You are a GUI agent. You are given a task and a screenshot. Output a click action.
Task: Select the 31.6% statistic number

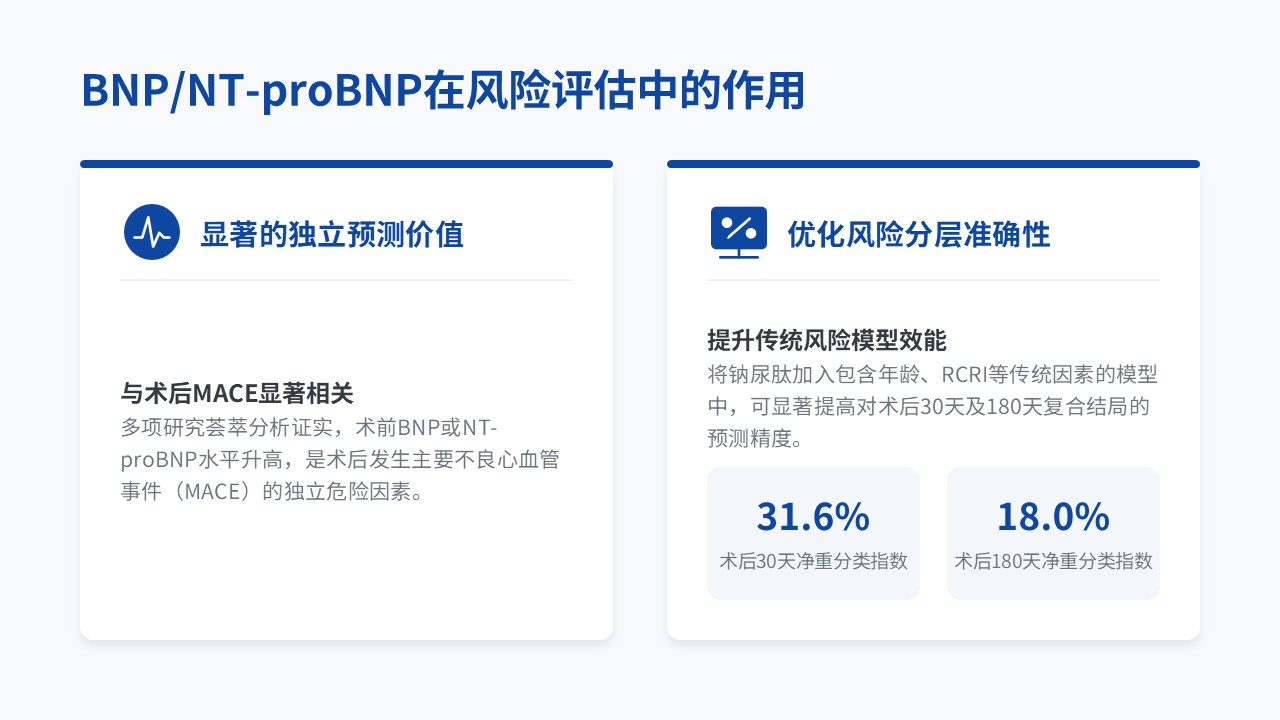(x=813, y=517)
